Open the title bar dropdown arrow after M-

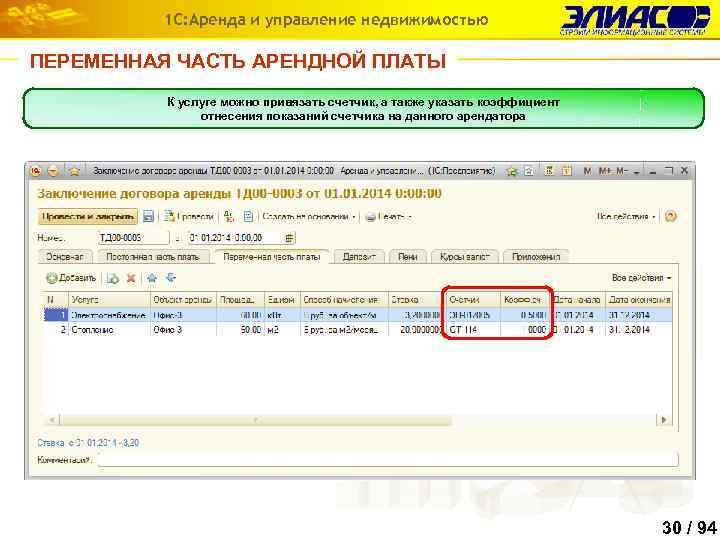[636, 172]
